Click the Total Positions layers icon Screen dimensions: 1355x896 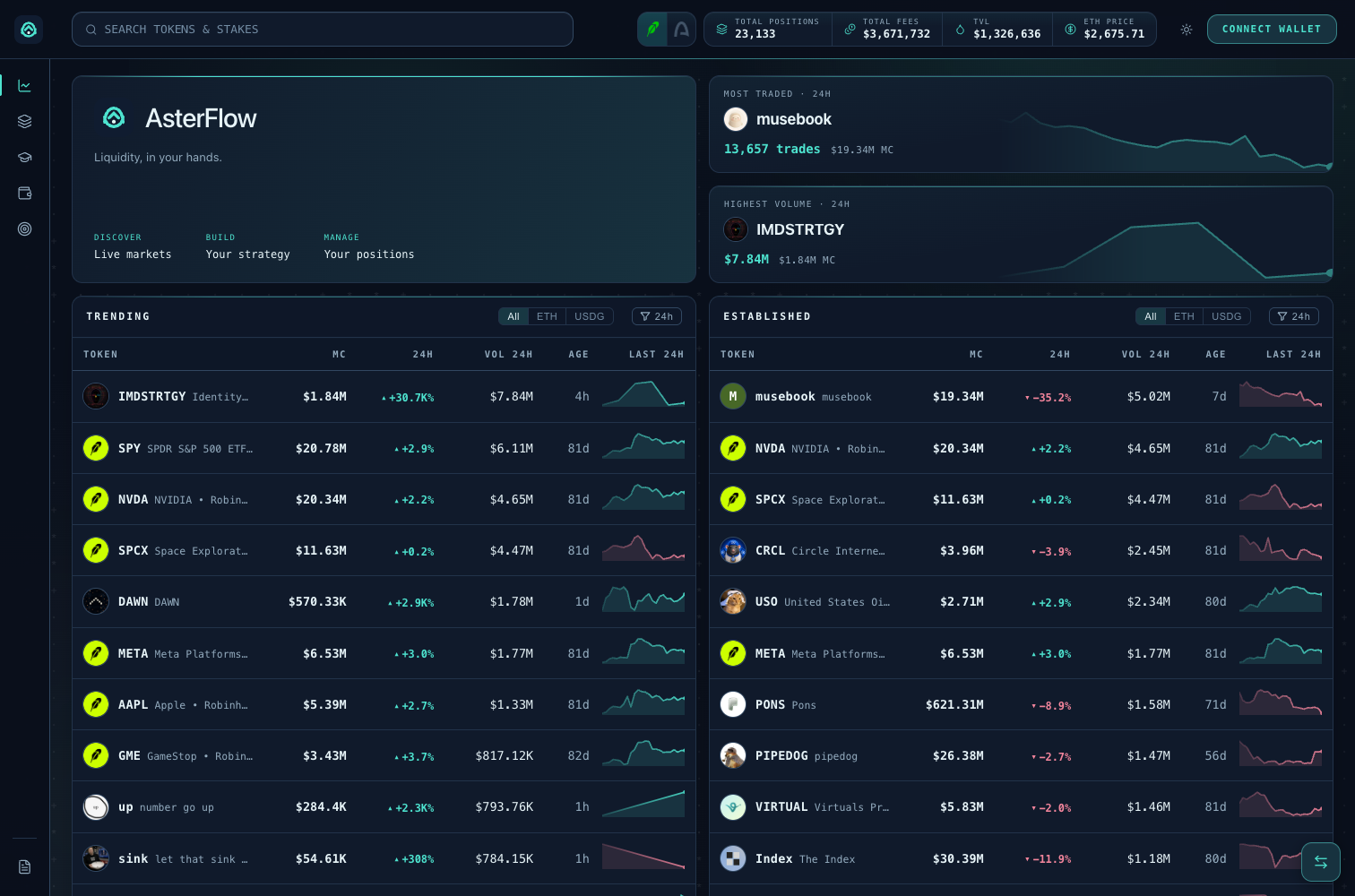click(x=721, y=30)
